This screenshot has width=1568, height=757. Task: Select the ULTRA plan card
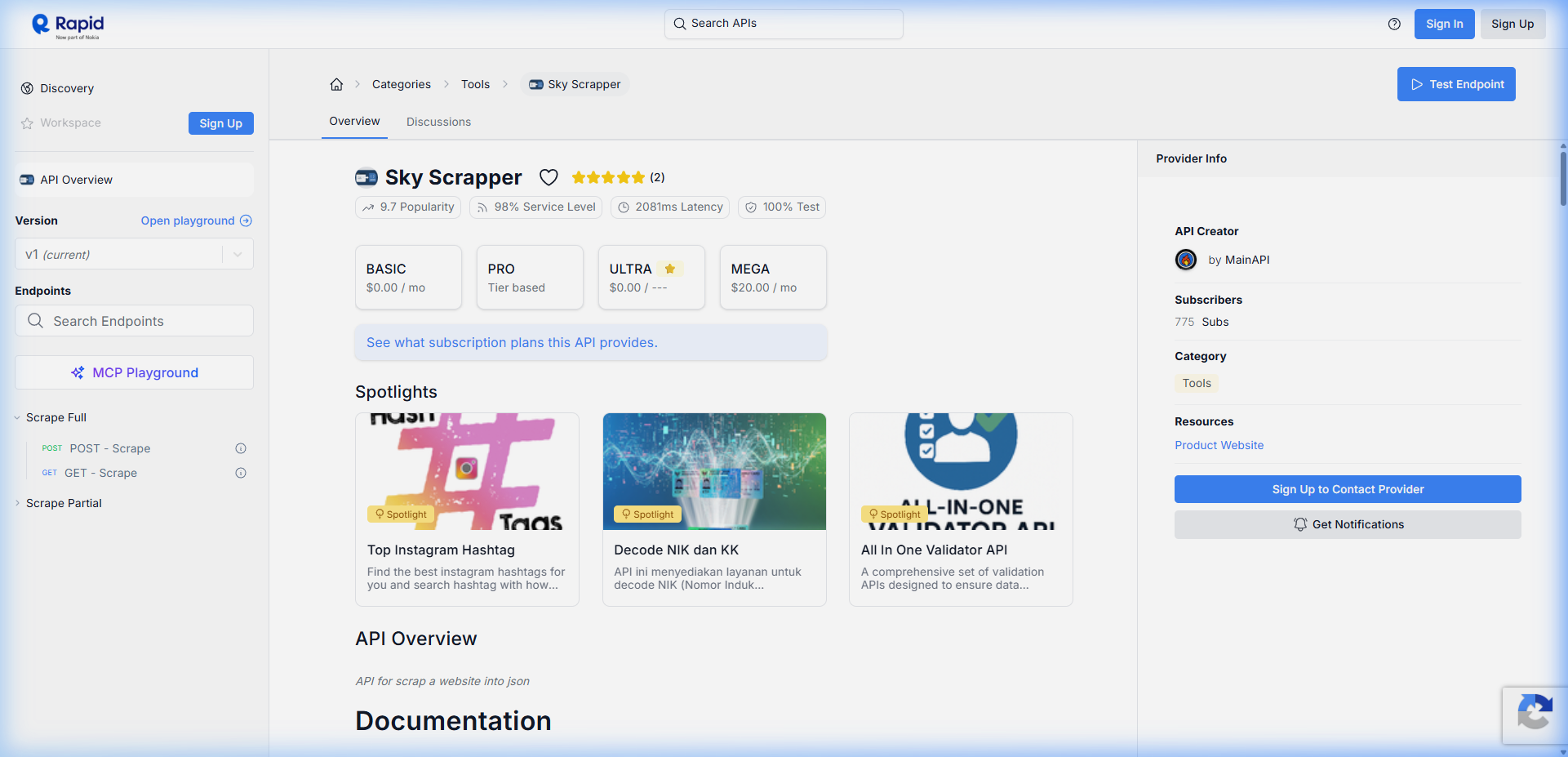pyautogui.click(x=651, y=277)
